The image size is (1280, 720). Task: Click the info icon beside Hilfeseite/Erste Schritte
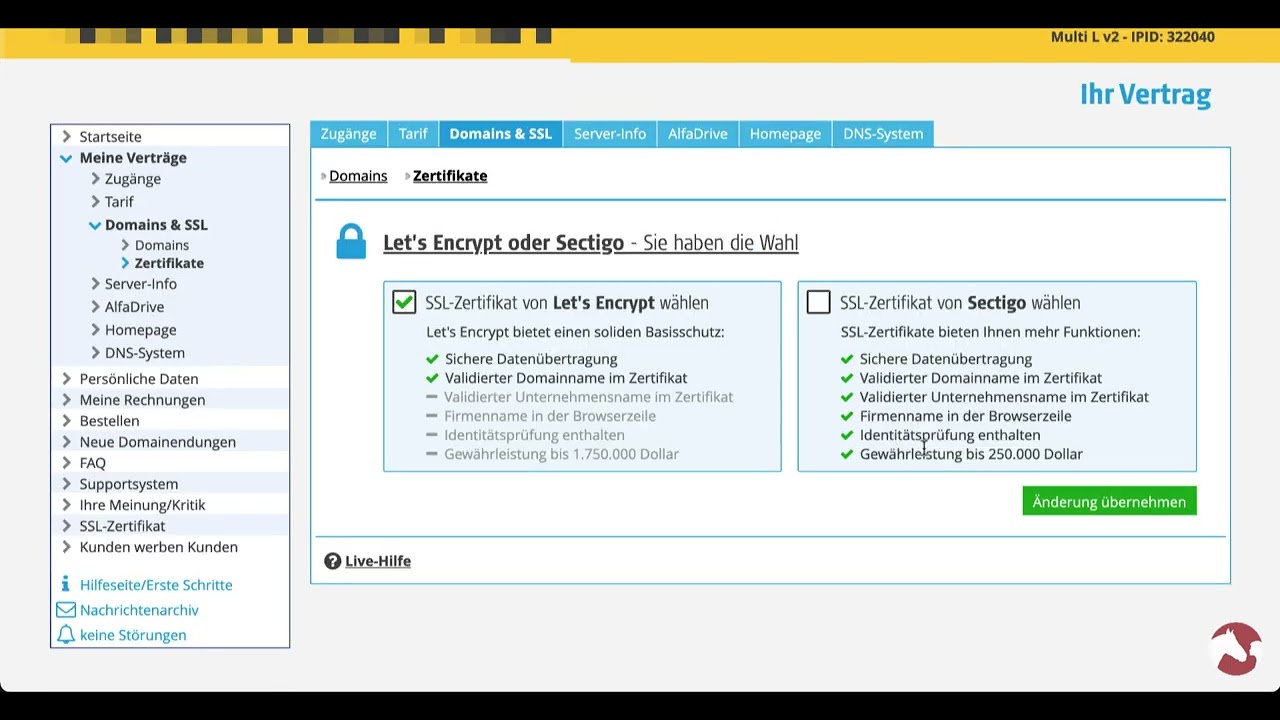point(66,584)
